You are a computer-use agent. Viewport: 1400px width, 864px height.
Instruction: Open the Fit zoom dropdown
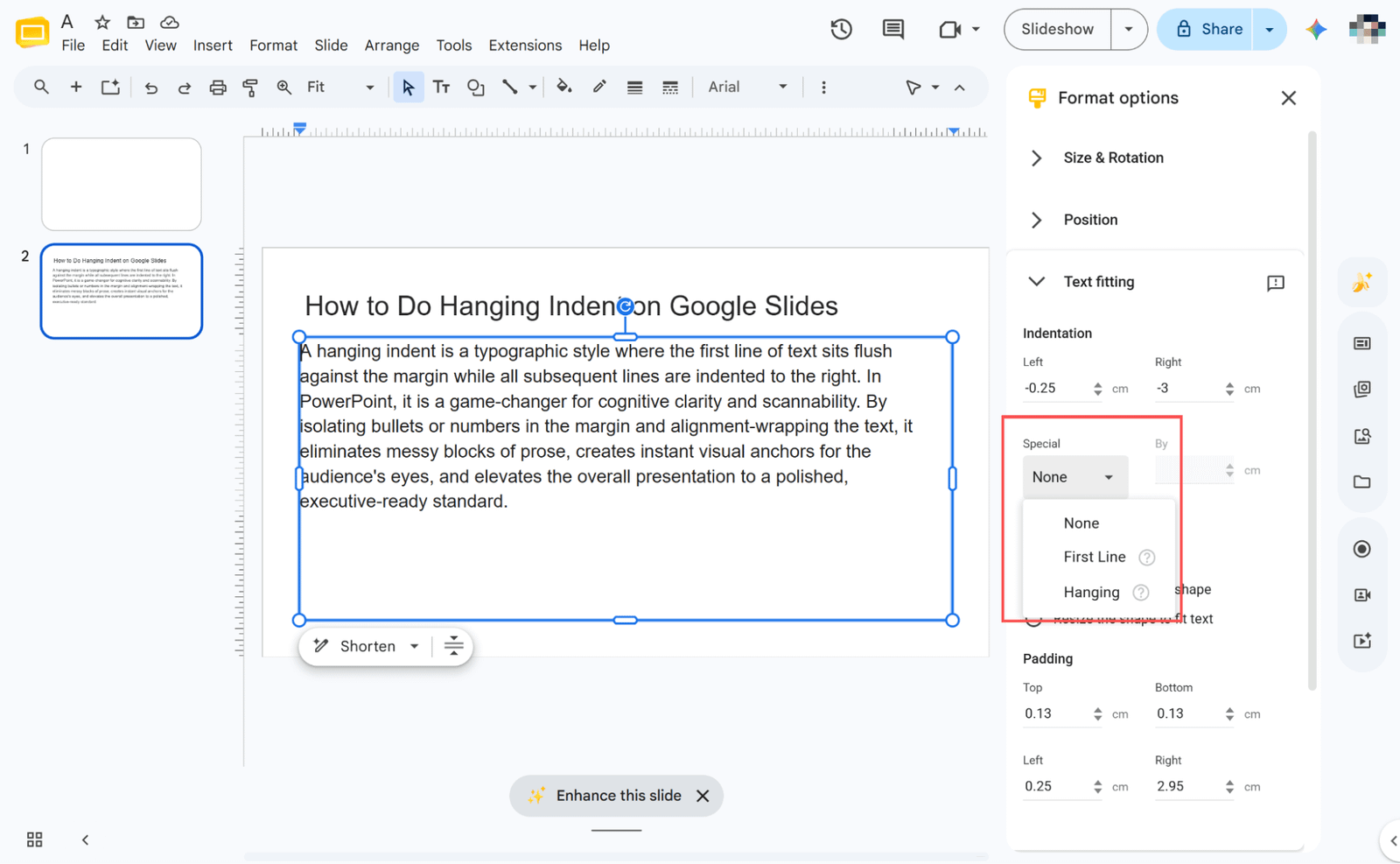coord(340,88)
